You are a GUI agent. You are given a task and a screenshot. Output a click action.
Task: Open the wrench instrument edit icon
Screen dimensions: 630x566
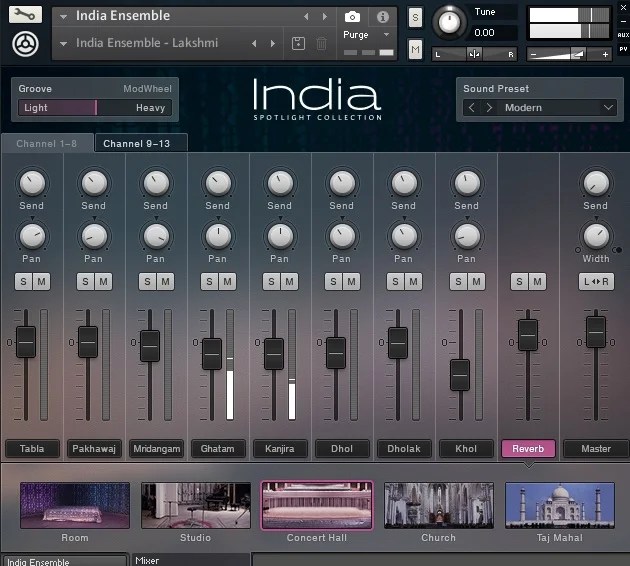tap(25, 15)
